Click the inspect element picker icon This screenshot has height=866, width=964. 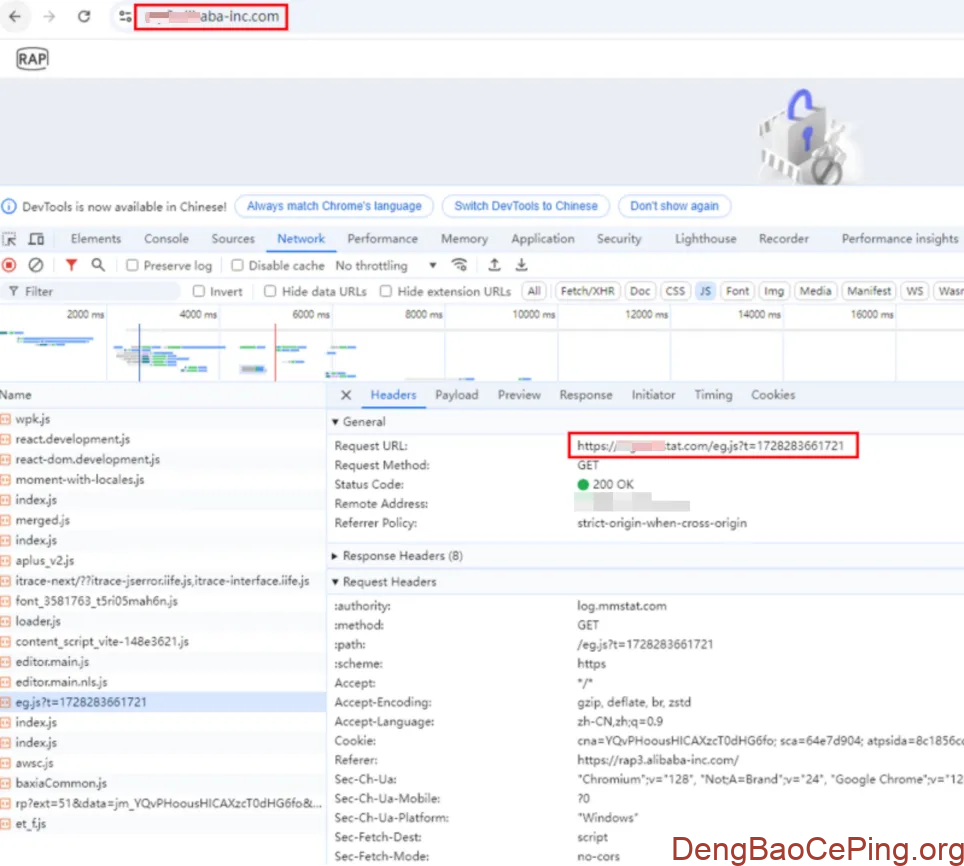pos(10,239)
